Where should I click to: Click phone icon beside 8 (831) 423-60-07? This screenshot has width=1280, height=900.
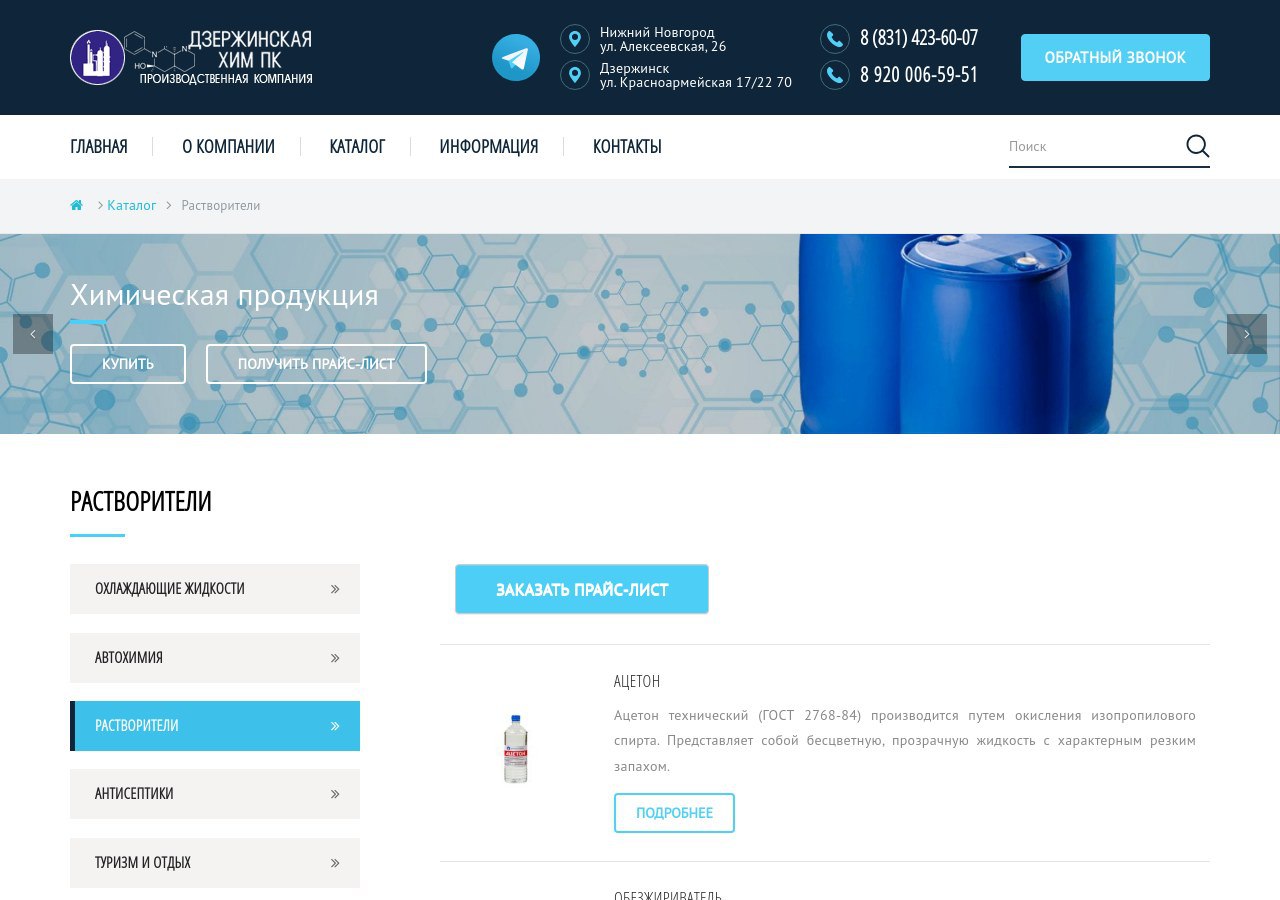pyautogui.click(x=835, y=39)
